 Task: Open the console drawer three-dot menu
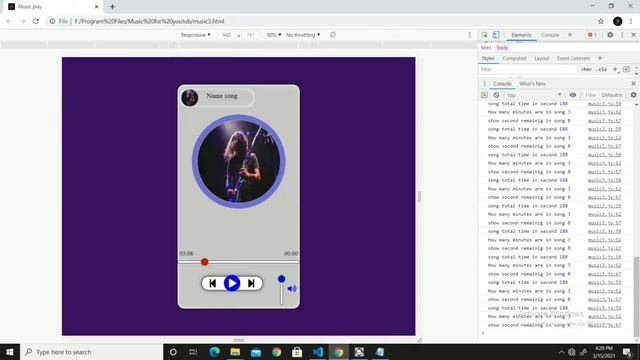(484, 84)
